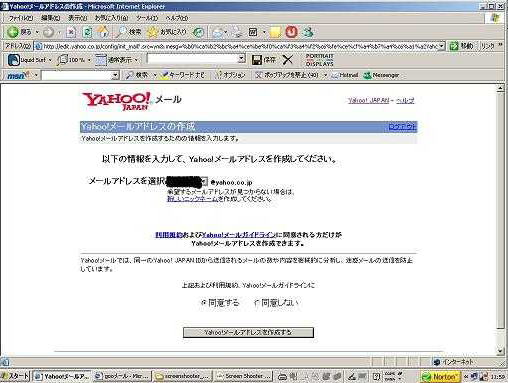Screen dimensions: 508x383
Task: Expand the email address selection dropdown
Action: click(204, 182)
